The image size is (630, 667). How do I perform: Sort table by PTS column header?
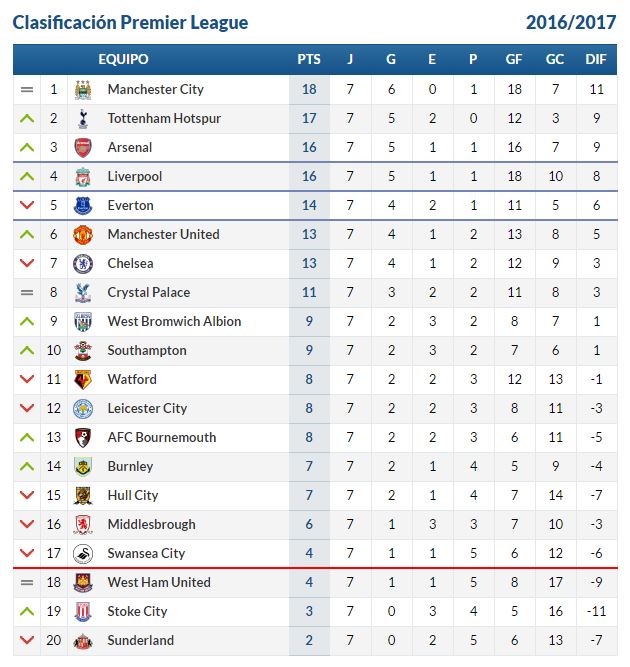point(309,59)
